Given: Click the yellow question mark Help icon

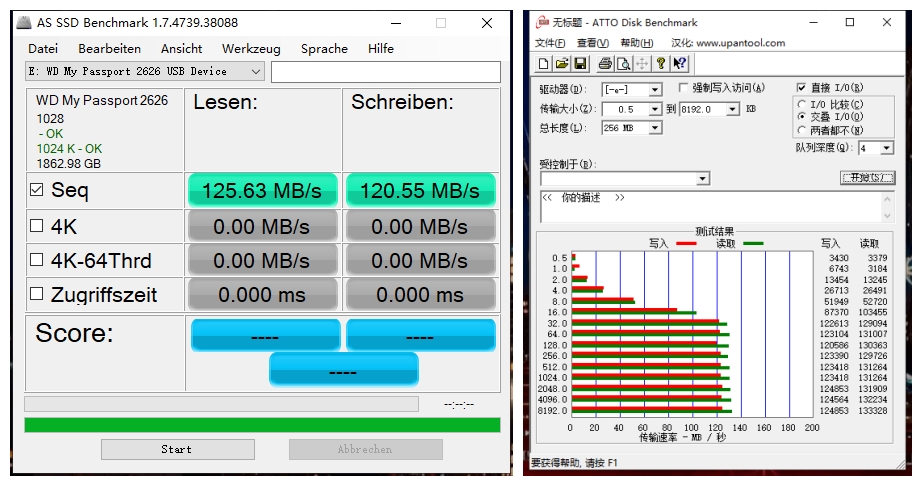Looking at the screenshot, I should tap(661, 63).
